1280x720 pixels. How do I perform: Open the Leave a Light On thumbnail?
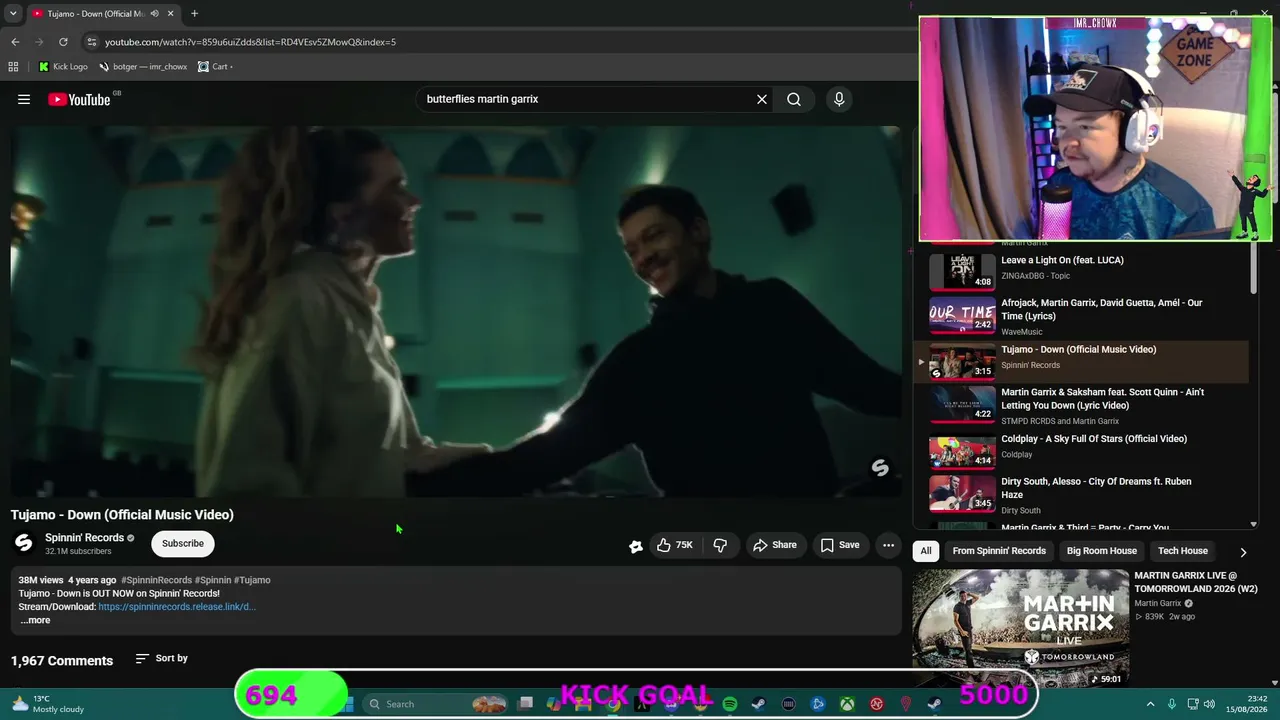pyautogui.click(x=962, y=270)
